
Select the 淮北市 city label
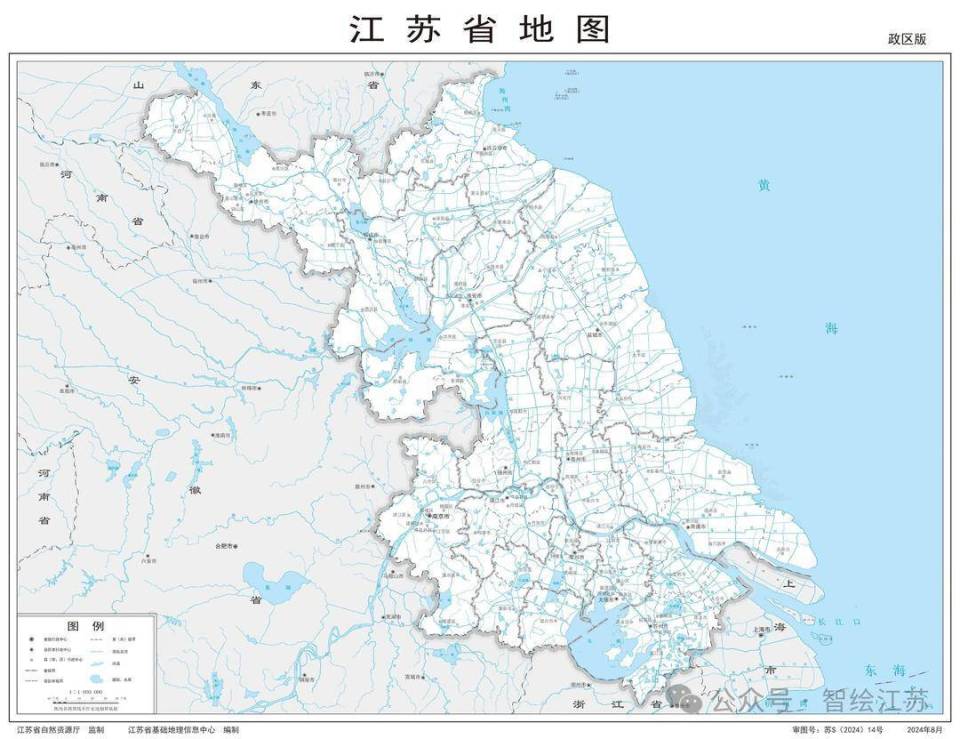click(x=200, y=236)
